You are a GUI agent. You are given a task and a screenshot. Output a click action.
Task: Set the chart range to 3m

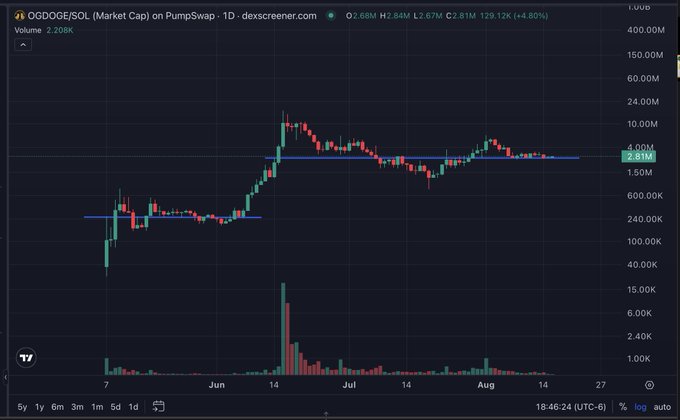(77, 407)
